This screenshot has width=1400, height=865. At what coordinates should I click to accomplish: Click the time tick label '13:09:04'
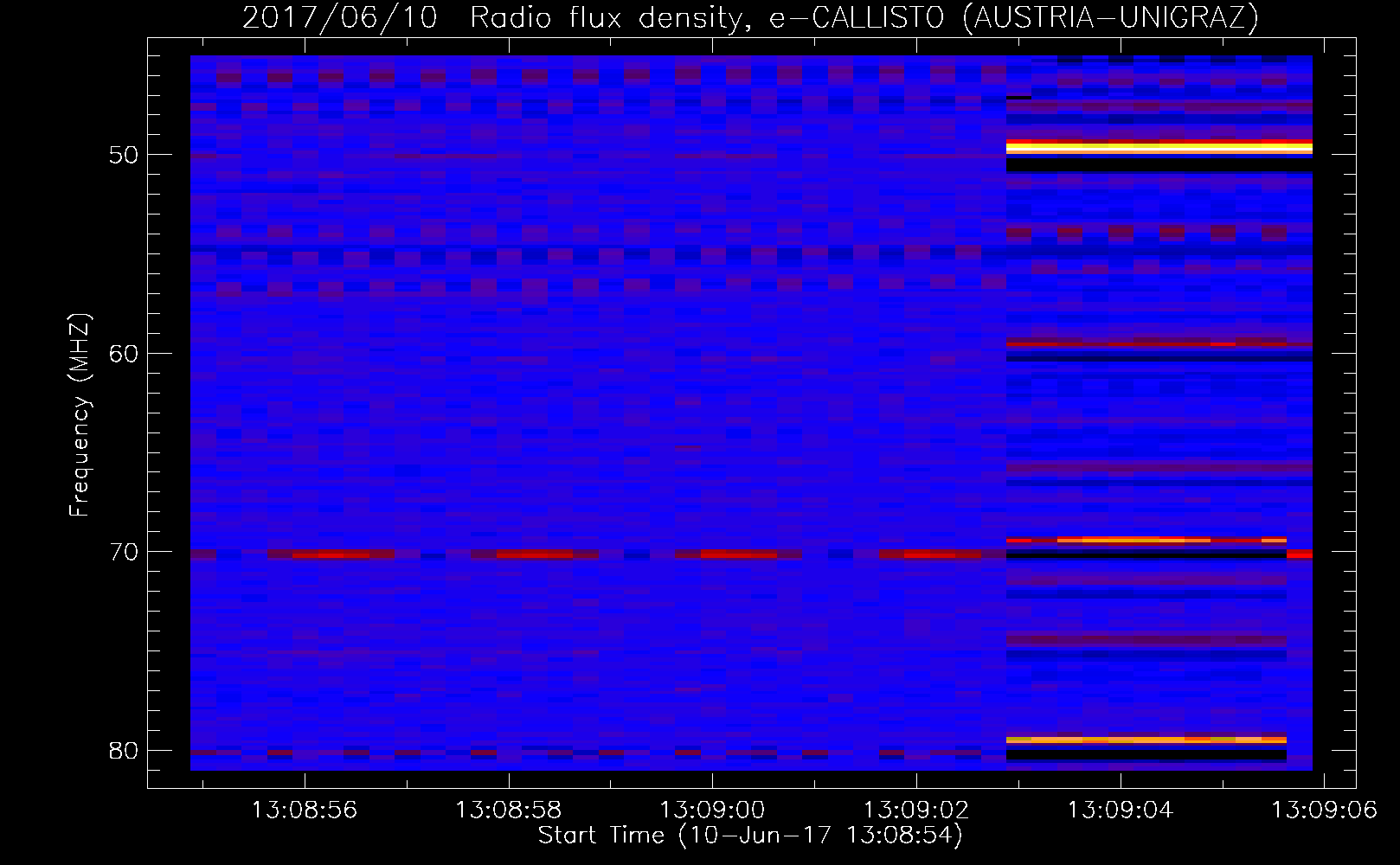click(x=1121, y=811)
